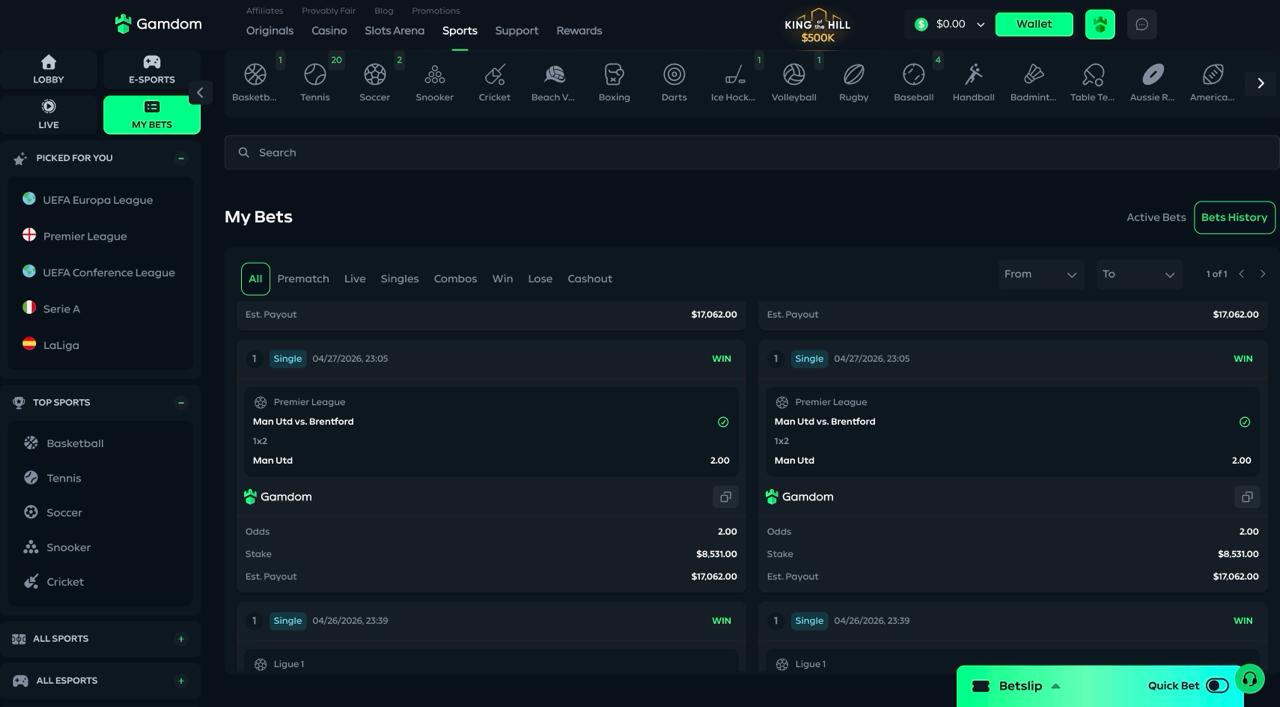The image size is (1280, 707).
Task: Select the Snooker icon in sports carousel
Action: pyautogui.click(x=435, y=82)
